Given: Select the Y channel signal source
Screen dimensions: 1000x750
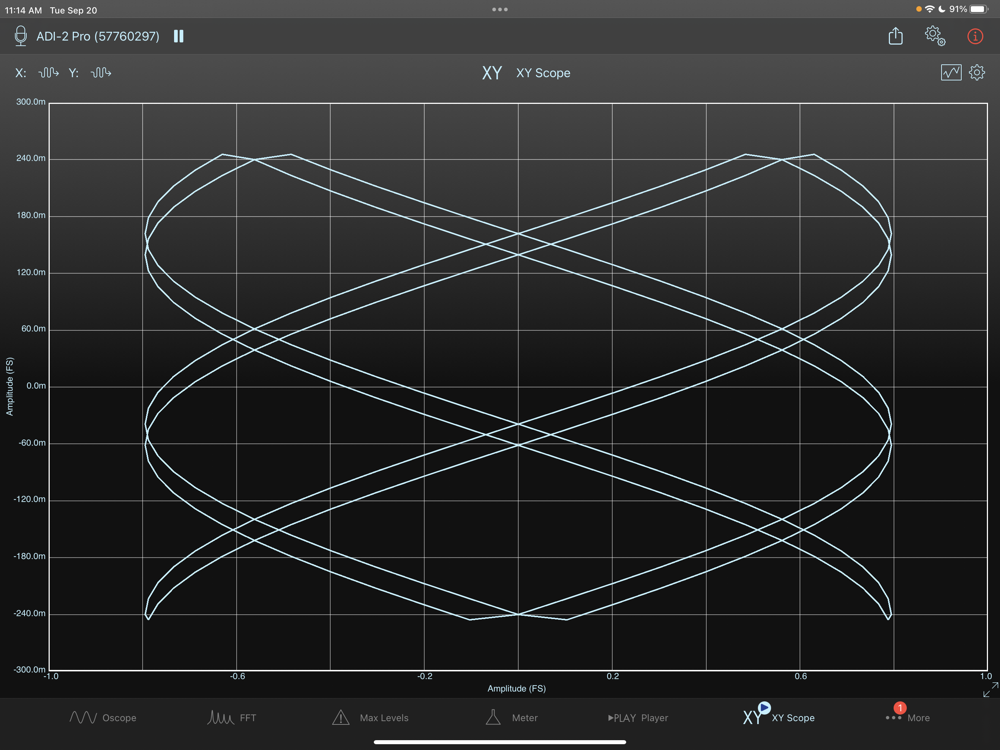Looking at the screenshot, I should (101, 73).
